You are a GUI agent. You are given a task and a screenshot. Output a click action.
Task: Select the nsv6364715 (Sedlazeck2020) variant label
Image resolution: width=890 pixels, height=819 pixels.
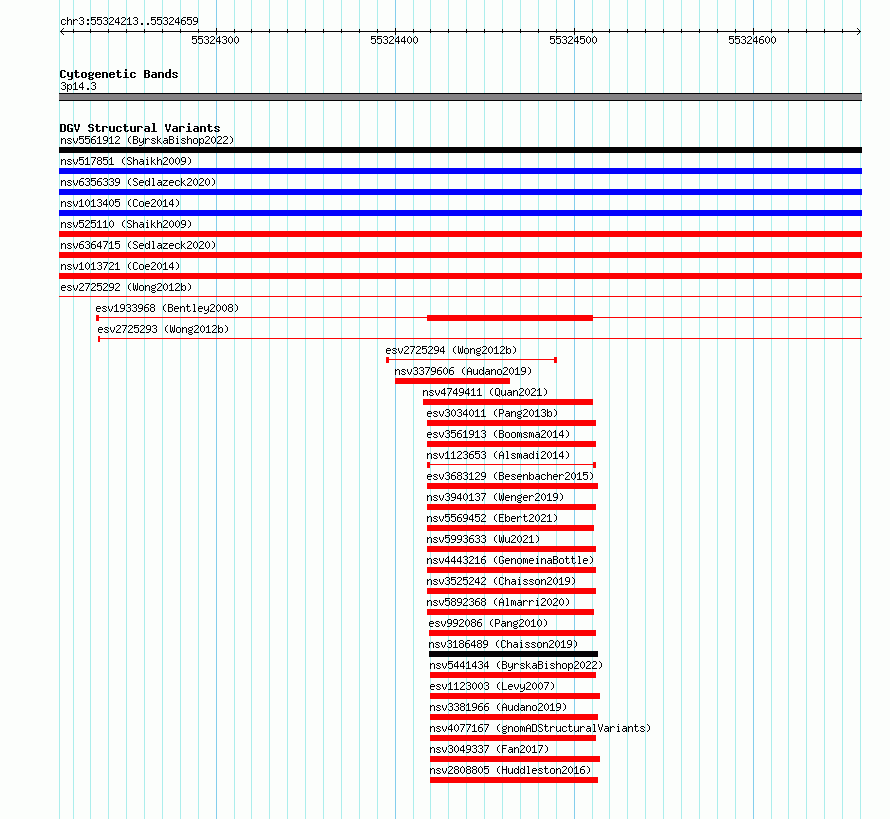tap(138, 245)
